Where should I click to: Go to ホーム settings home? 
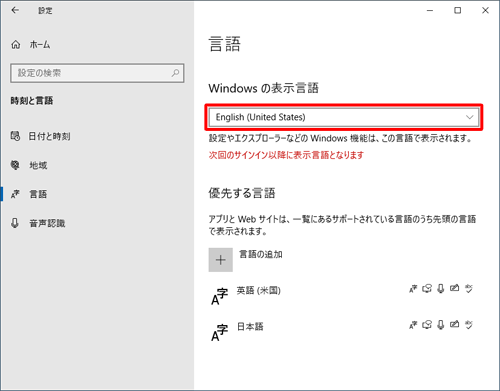click(x=40, y=44)
